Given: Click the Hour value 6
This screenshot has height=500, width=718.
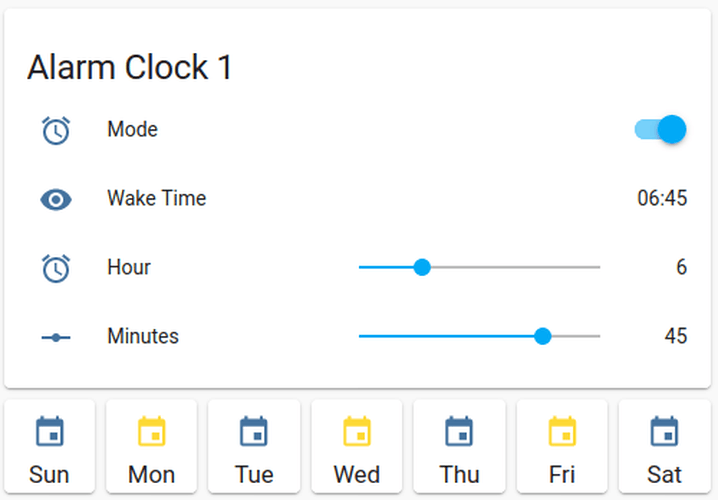Looking at the screenshot, I should click(681, 267).
